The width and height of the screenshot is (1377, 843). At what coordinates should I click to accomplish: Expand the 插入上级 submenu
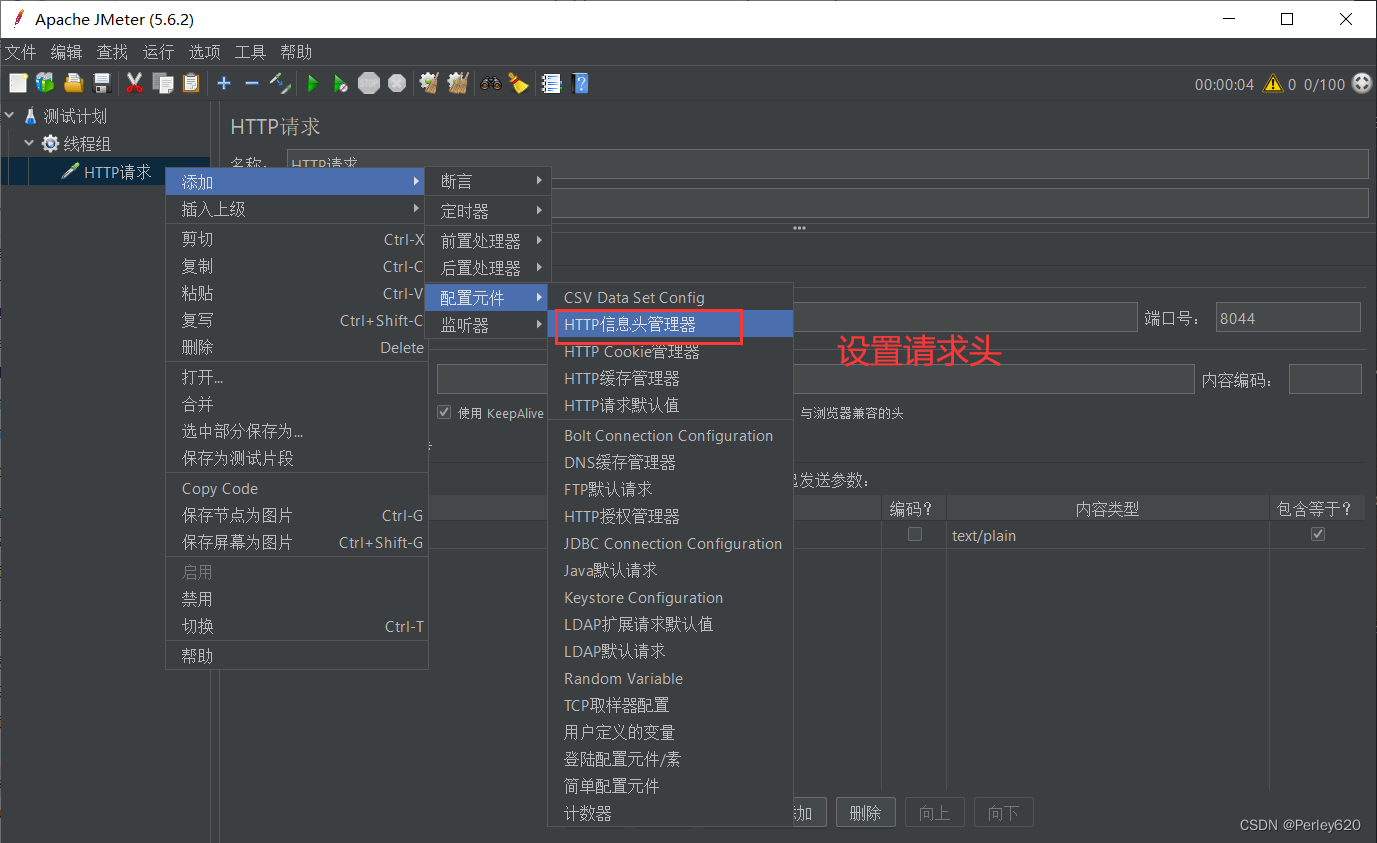(297, 209)
